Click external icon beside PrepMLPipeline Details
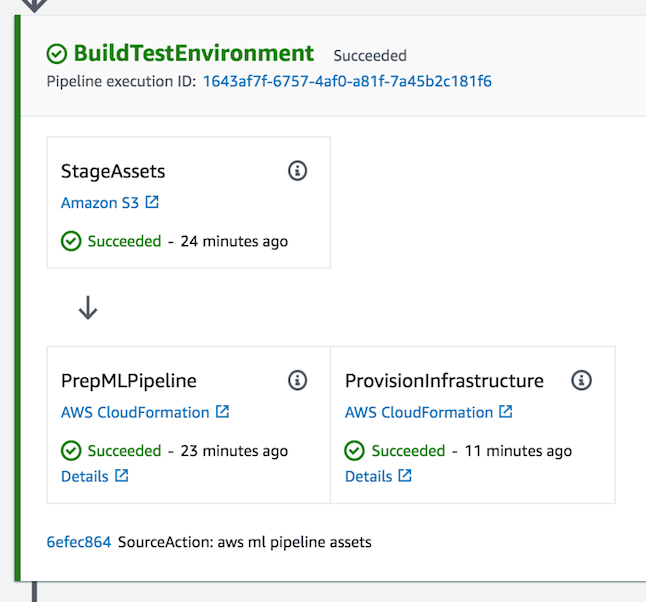This screenshot has width=646, height=602. coord(122,475)
